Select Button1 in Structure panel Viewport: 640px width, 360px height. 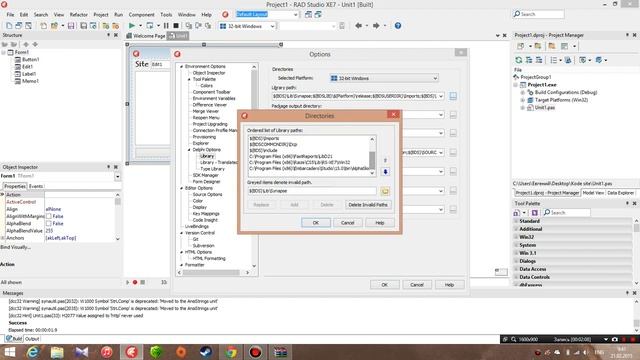(x=30, y=60)
